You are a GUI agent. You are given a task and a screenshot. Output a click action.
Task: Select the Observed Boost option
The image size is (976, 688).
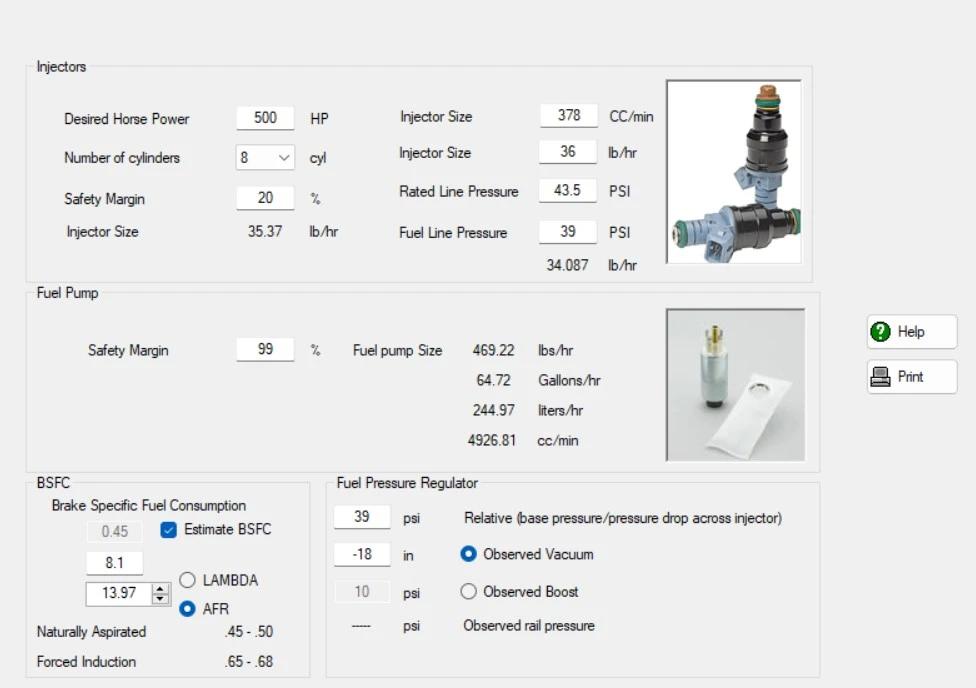click(468, 591)
